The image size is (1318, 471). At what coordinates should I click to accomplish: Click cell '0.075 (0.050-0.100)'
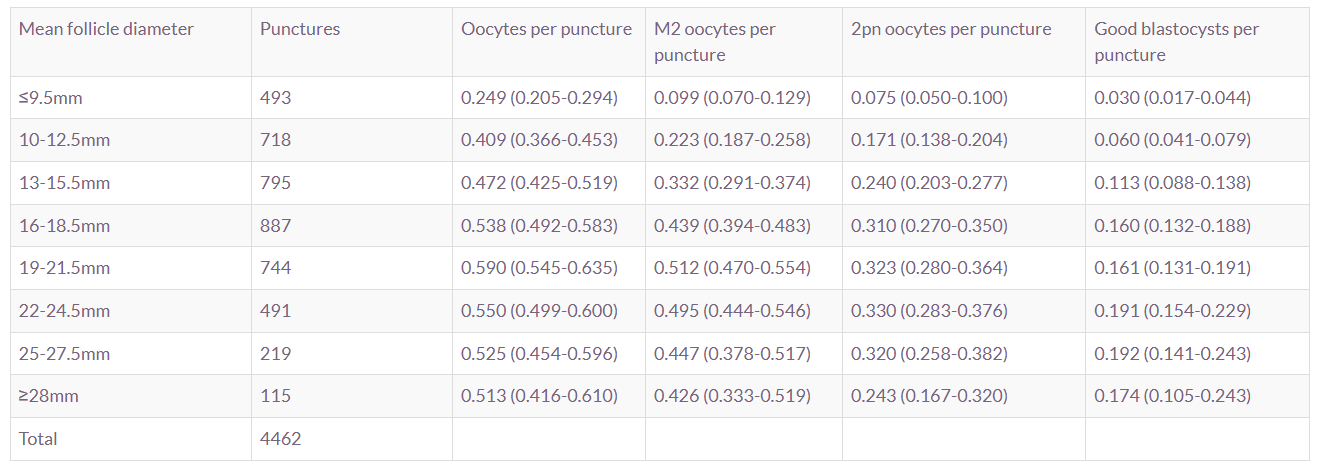[929, 98]
